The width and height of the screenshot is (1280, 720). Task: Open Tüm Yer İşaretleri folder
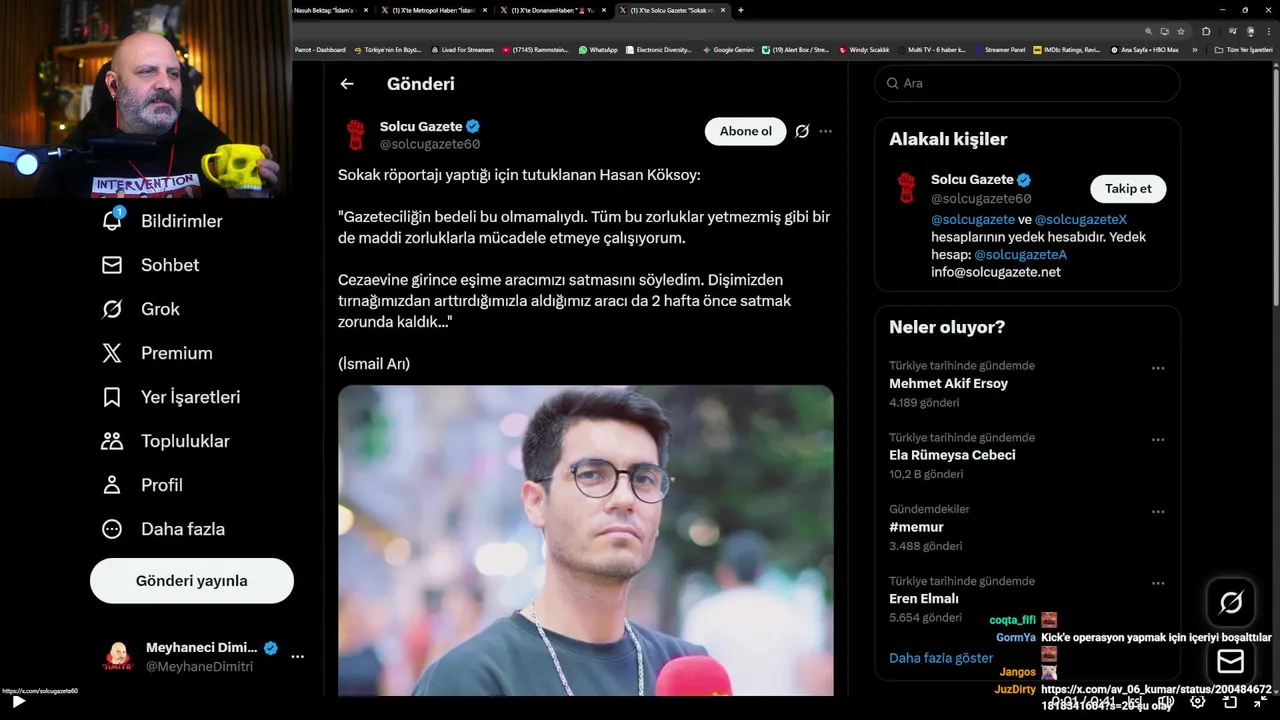click(x=1244, y=49)
